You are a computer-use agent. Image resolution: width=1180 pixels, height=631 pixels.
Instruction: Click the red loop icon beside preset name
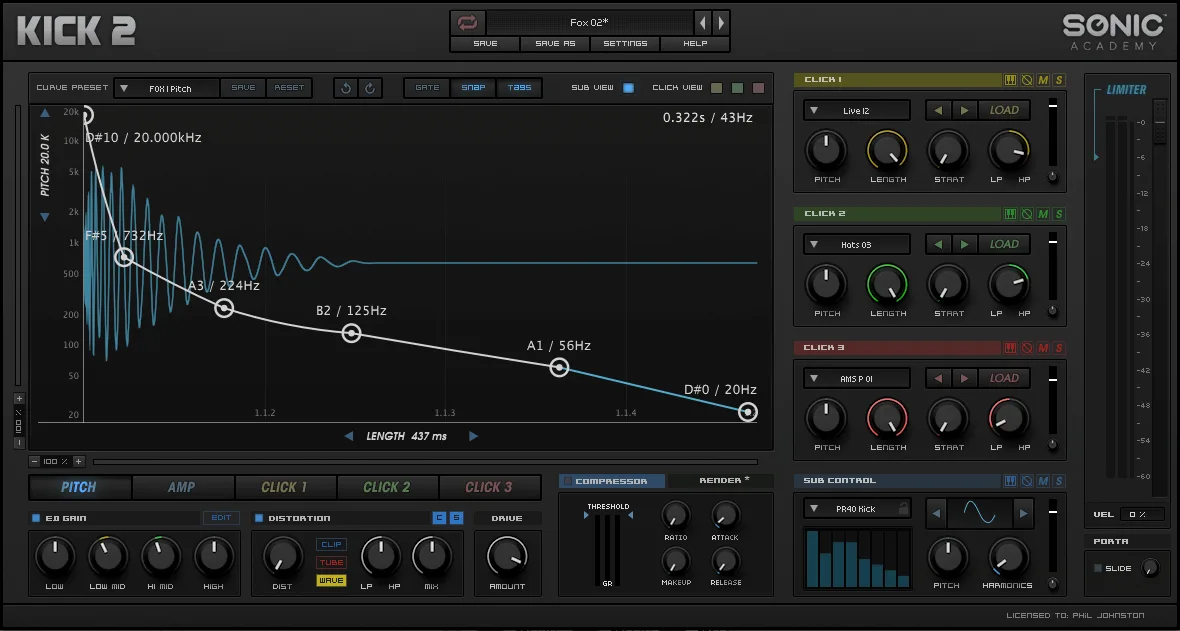(x=468, y=23)
